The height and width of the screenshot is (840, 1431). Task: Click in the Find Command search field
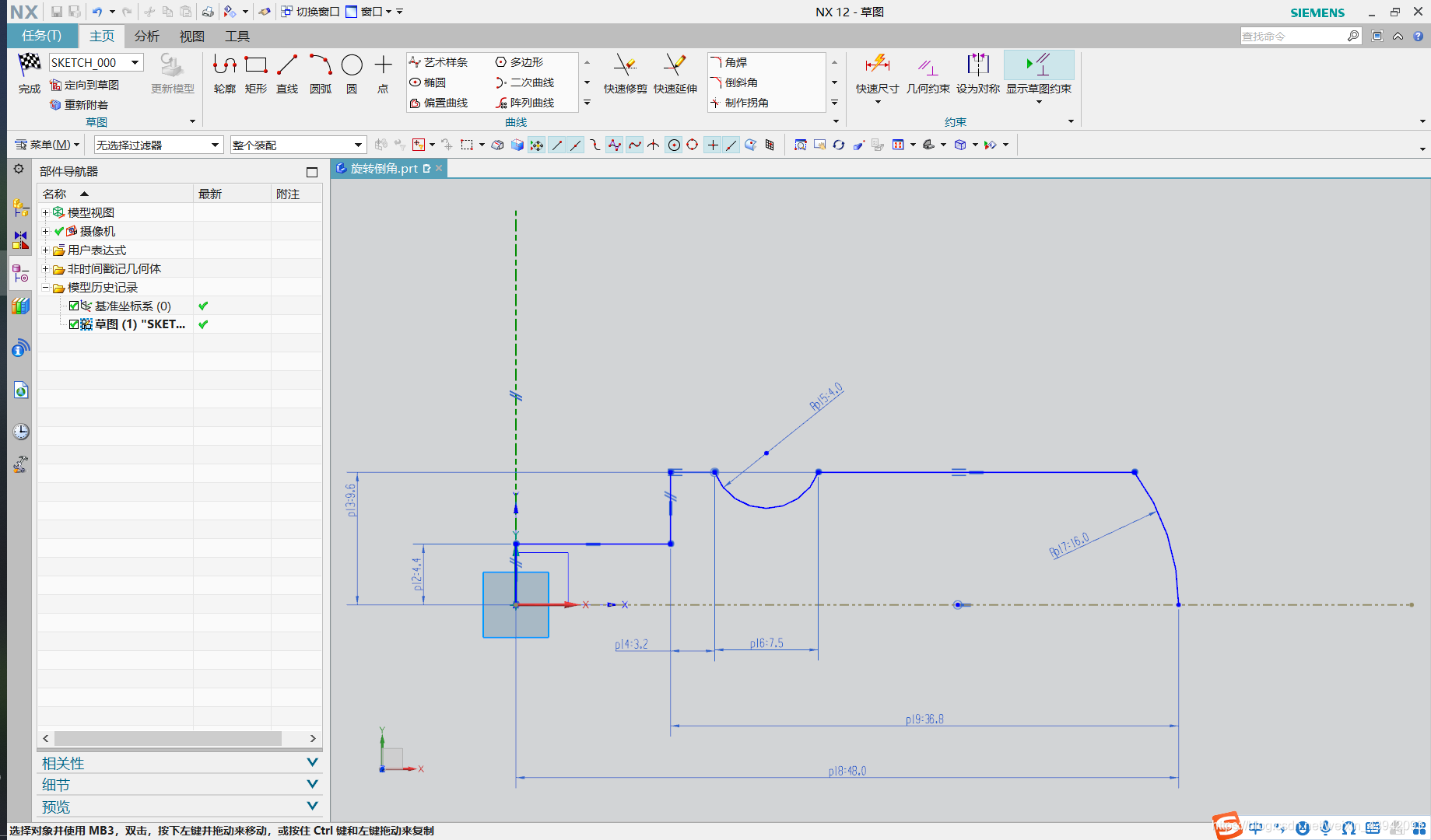click(1293, 36)
